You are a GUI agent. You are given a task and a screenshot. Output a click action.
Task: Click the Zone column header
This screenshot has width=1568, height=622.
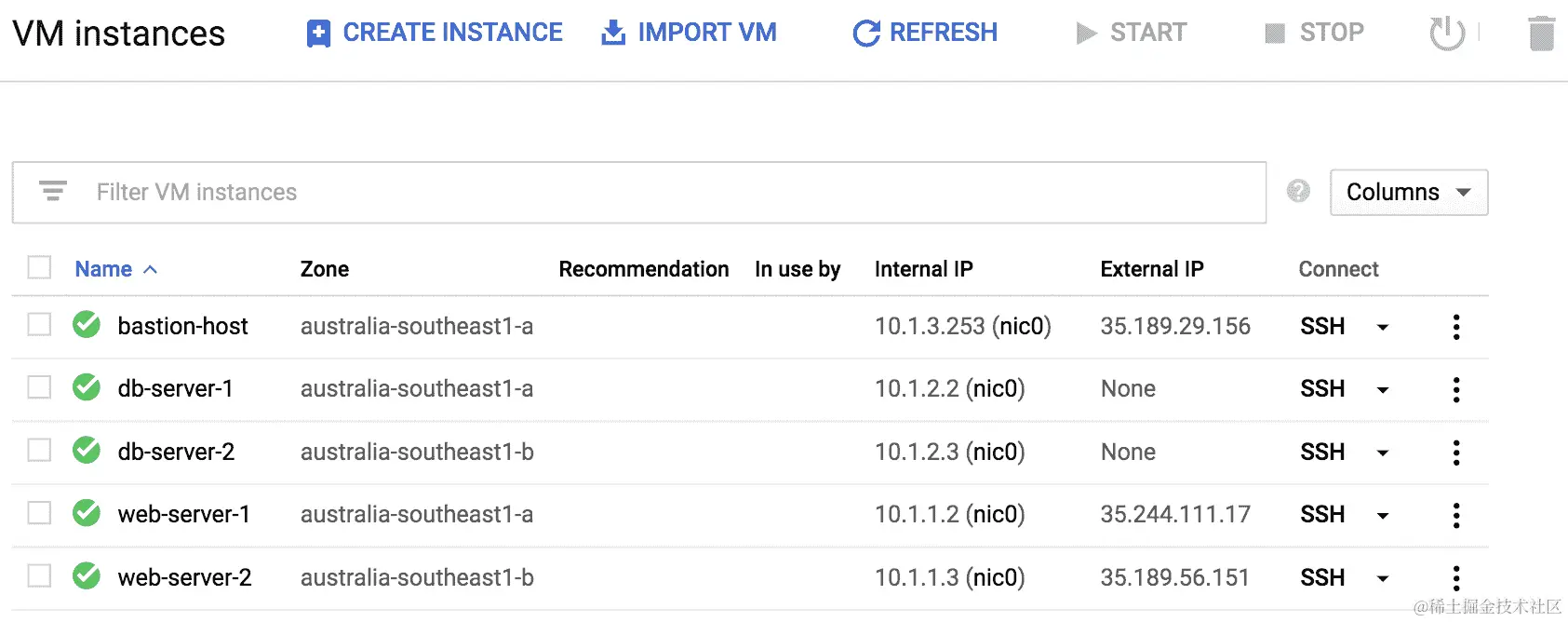[x=325, y=269]
